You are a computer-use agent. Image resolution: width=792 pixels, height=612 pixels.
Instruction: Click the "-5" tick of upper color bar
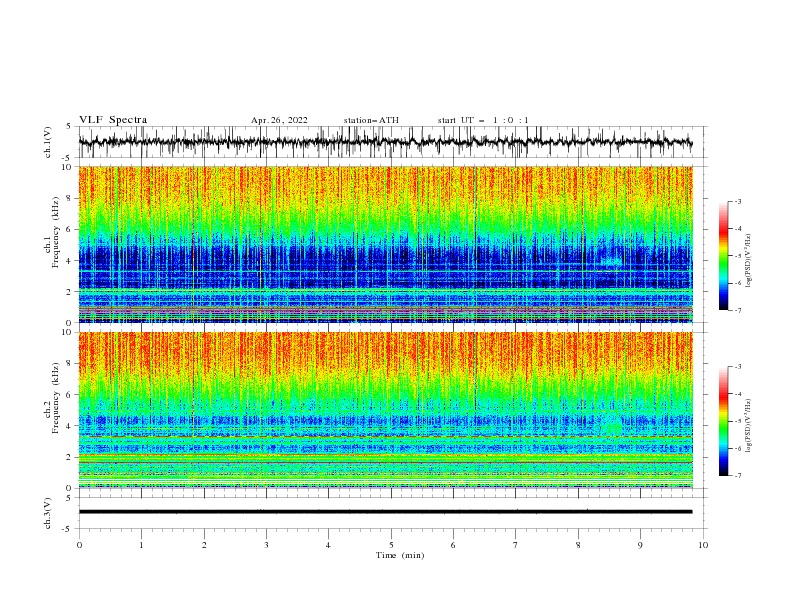pos(738,256)
